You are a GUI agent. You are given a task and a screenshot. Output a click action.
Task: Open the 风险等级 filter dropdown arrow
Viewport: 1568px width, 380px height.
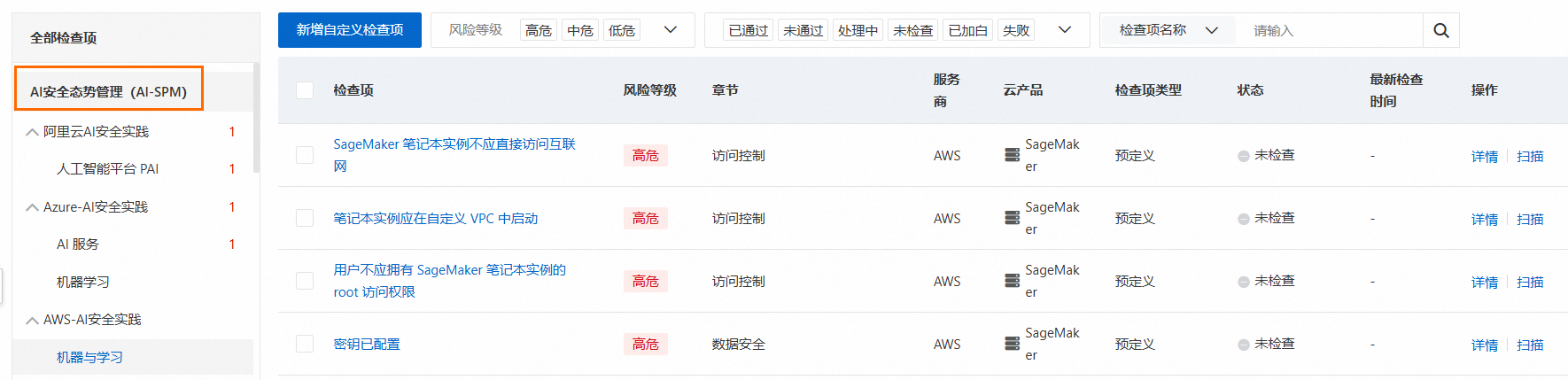click(x=671, y=30)
